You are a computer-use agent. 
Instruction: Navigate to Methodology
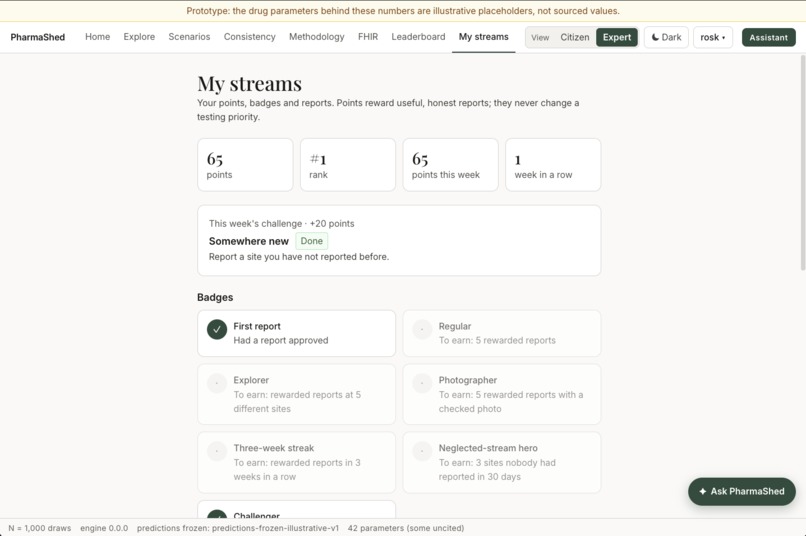(317, 36)
